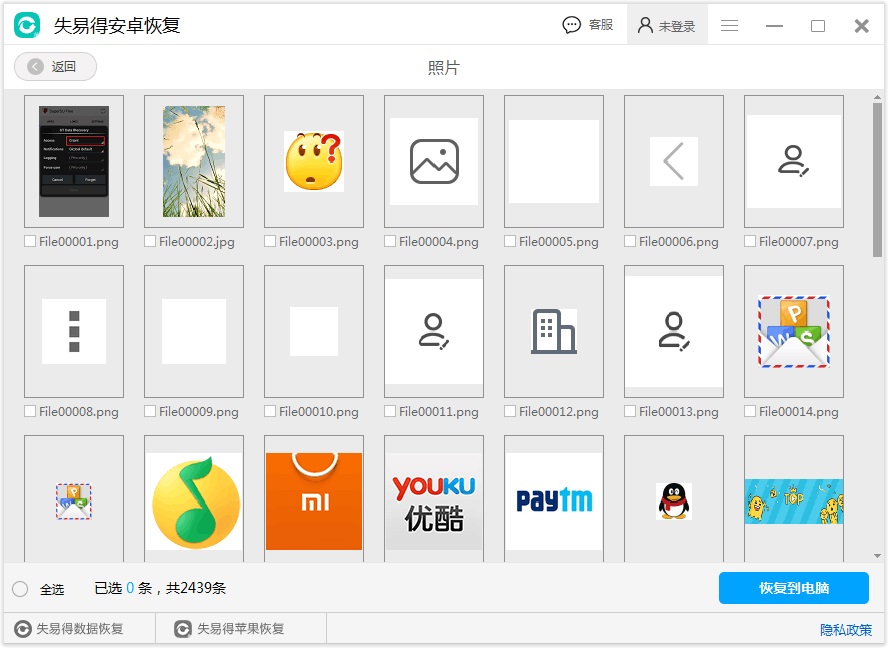Select the small WPS envelope thumbnail
The image size is (888, 648).
click(x=74, y=499)
